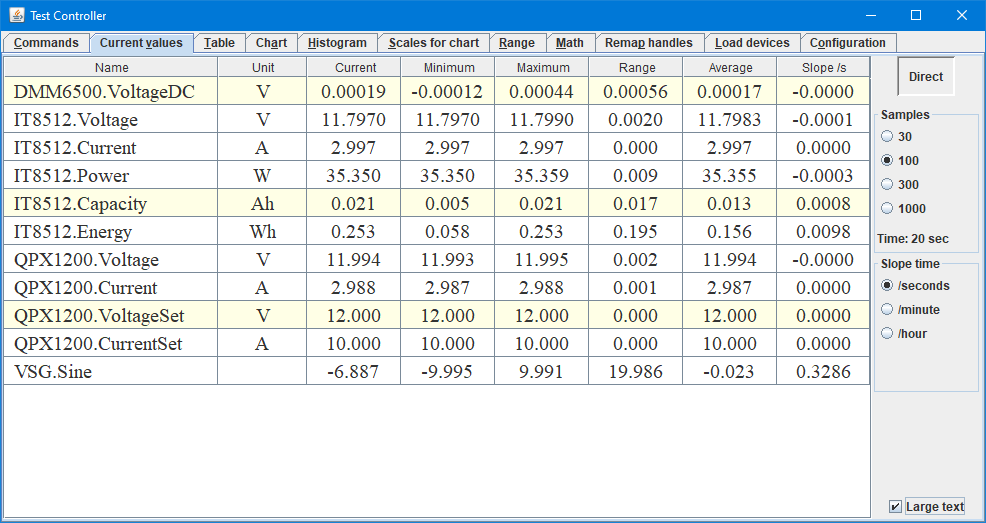Viewport: 986px width, 523px height.
Task: Switch to the Math tab
Action: pos(570,43)
